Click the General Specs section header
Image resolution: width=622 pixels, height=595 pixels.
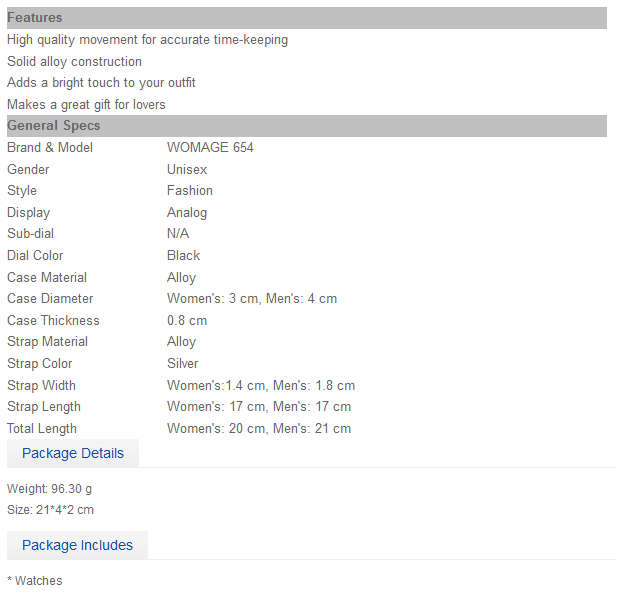coord(309,127)
